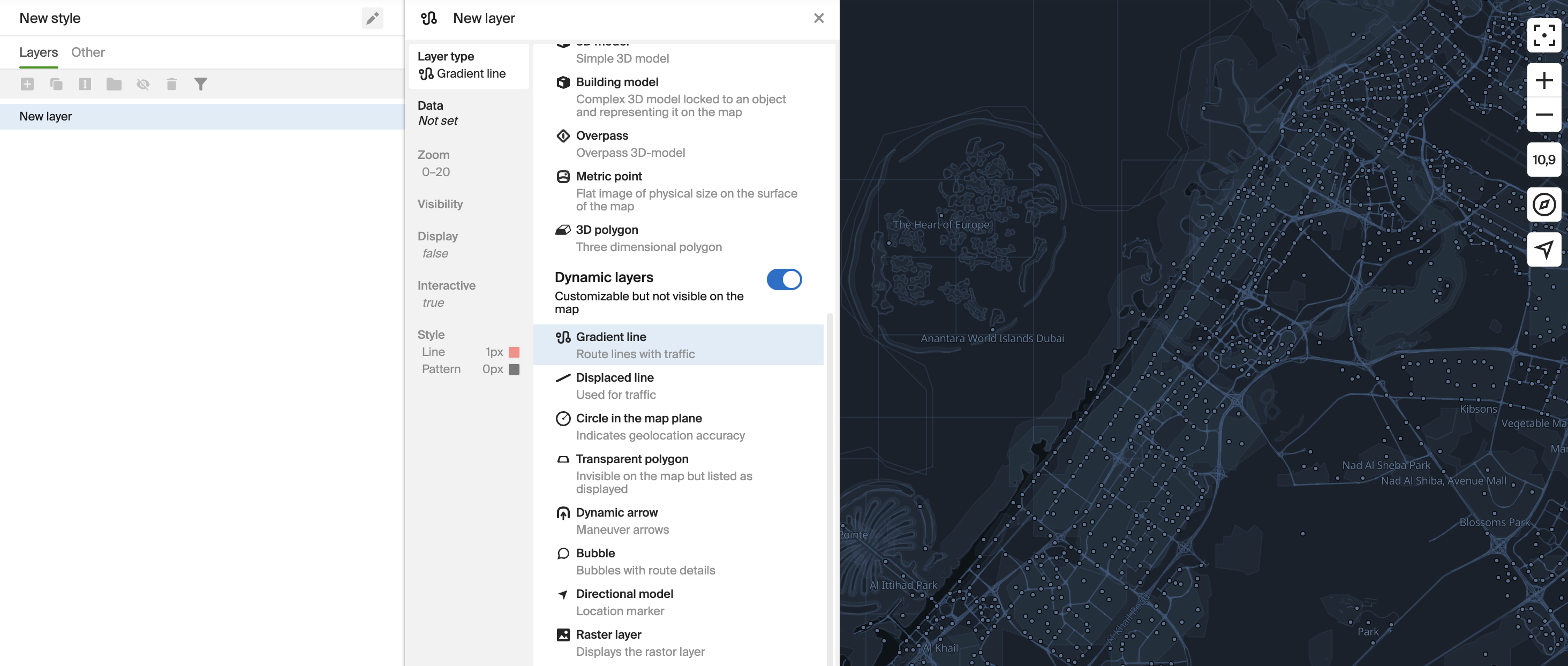The image size is (1568, 666).
Task: Click the Overpass diamond icon
Action: [563, 136]
